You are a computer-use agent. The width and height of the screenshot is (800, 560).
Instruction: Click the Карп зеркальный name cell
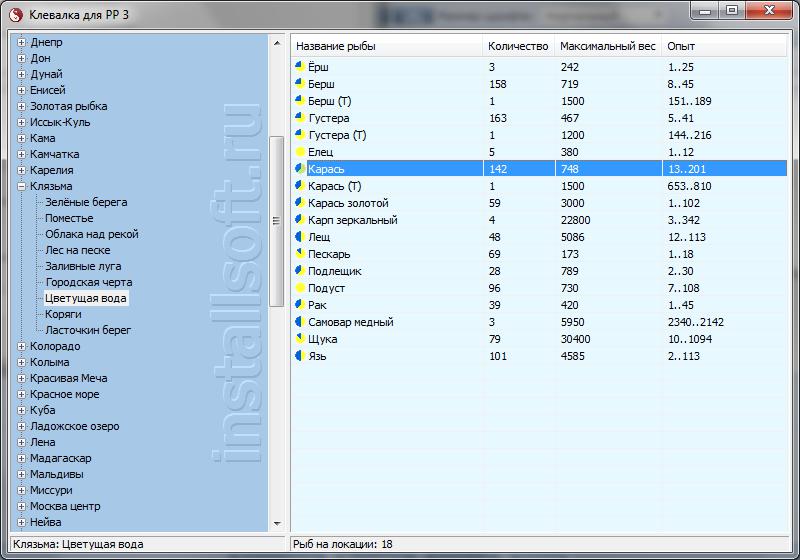pyautogui.click(x=353, y=220)
